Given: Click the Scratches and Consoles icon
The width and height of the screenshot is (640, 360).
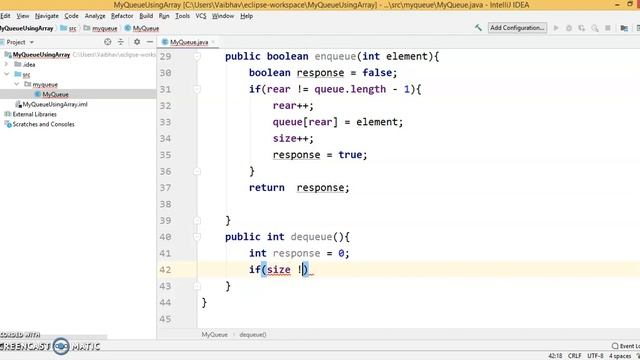Looking at the screenshot, I should 7,124.
